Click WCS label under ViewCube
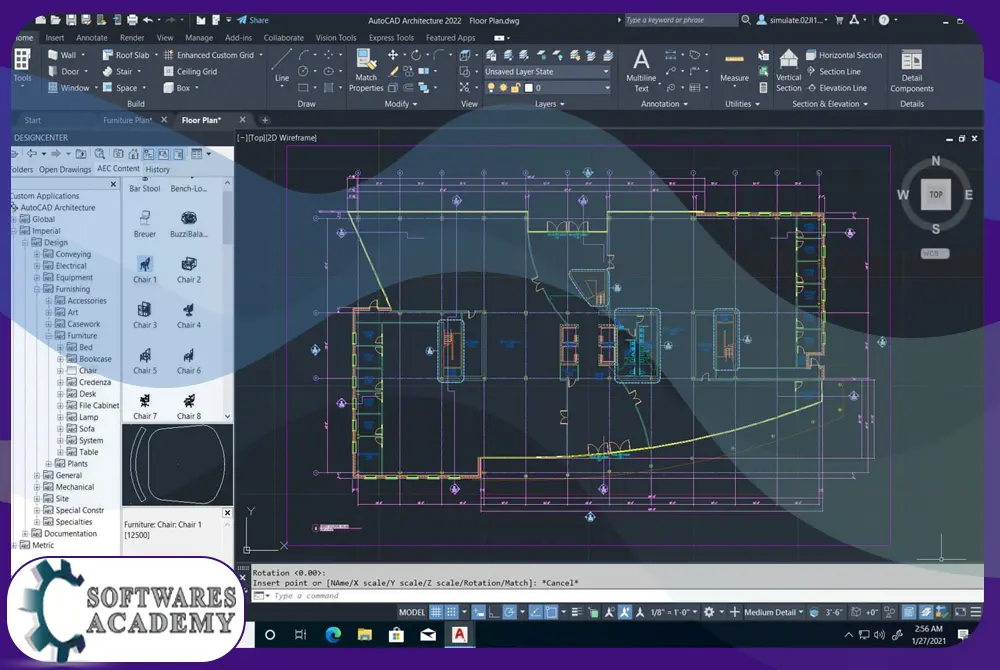The height and width of the screenshot is (670, 1000). pyautogui.click(x=935, y=253)
